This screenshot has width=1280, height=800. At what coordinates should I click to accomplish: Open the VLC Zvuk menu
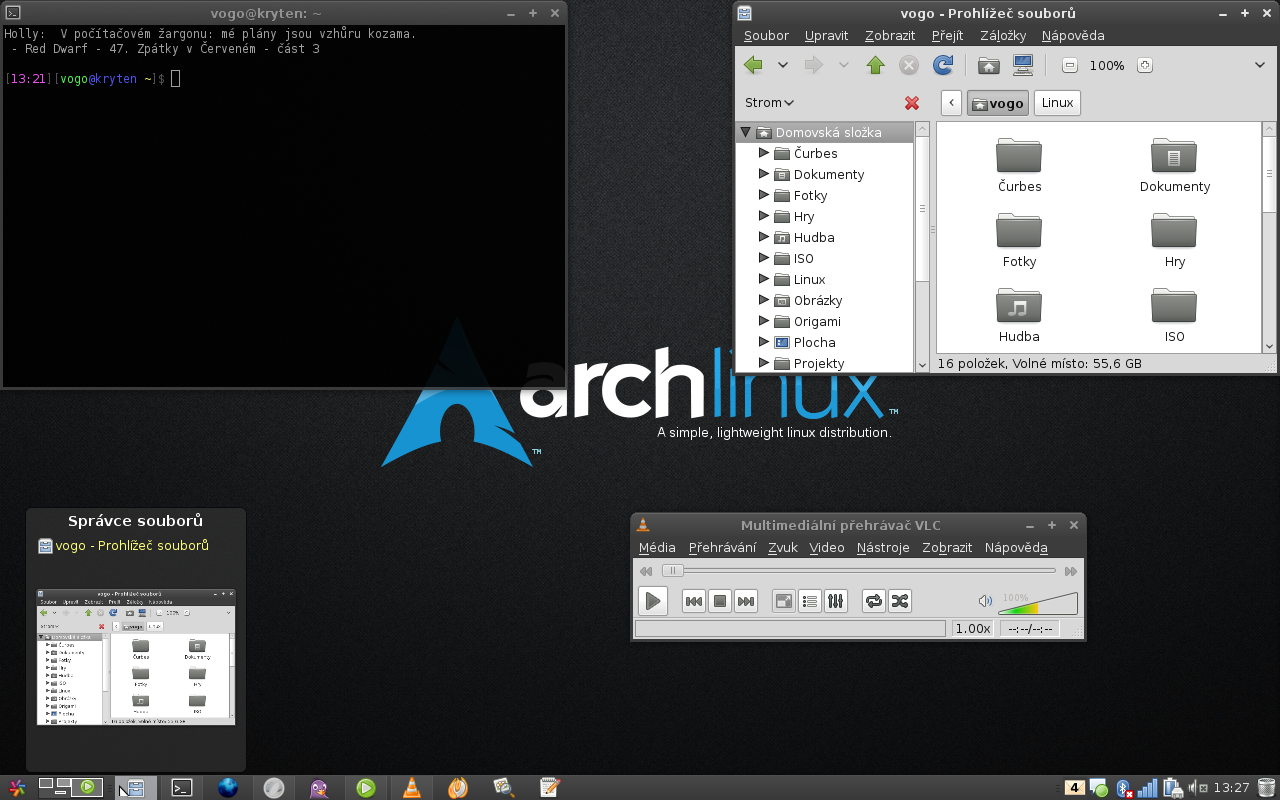pyautogui.click(x=783, y=547)
